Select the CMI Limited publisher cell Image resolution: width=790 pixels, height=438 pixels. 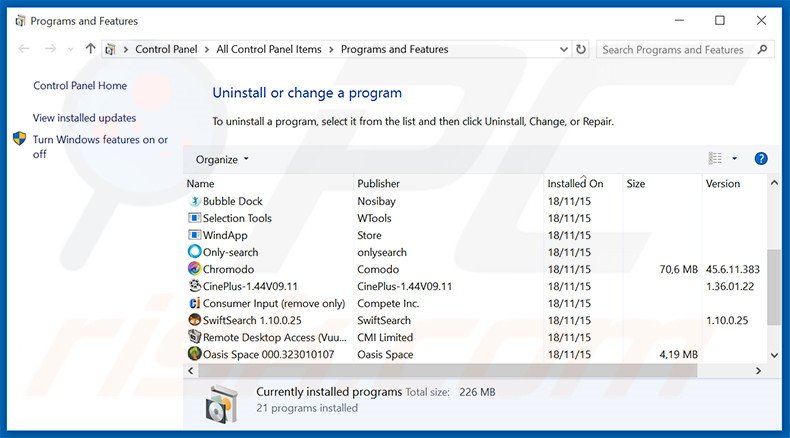tap(385, 337)
